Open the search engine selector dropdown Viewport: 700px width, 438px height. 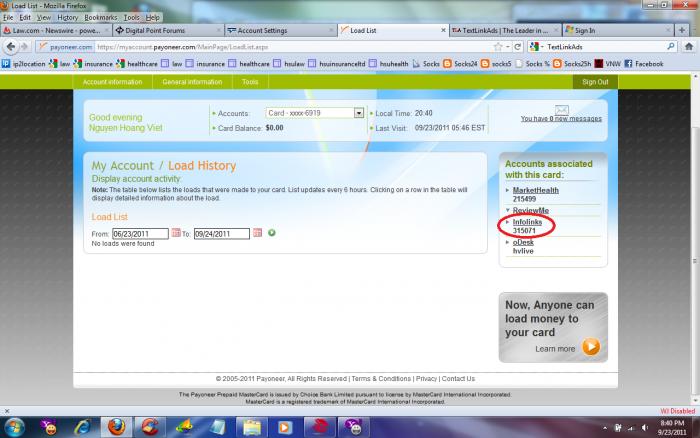[x=537, y=46]
